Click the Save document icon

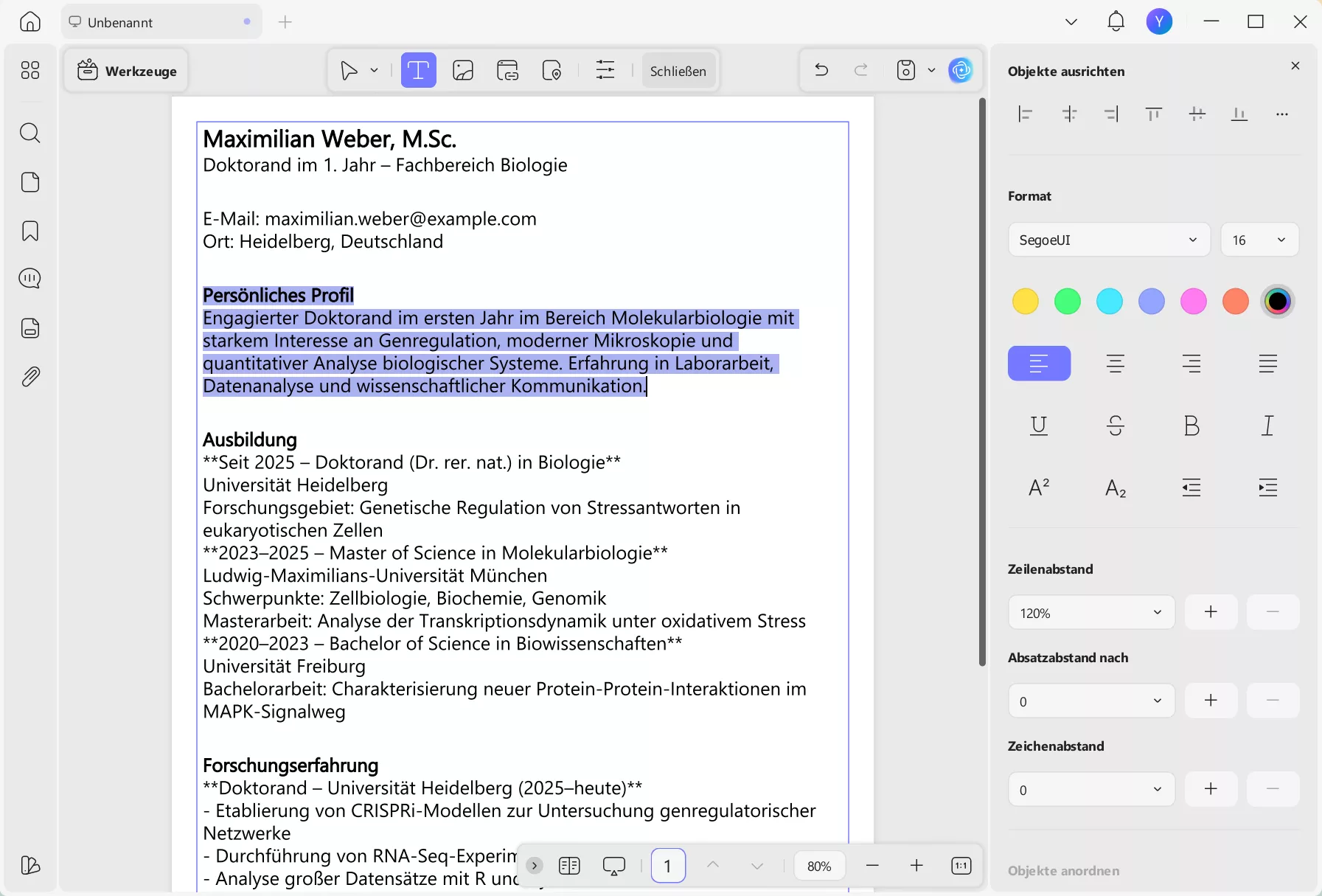point(905,70)
